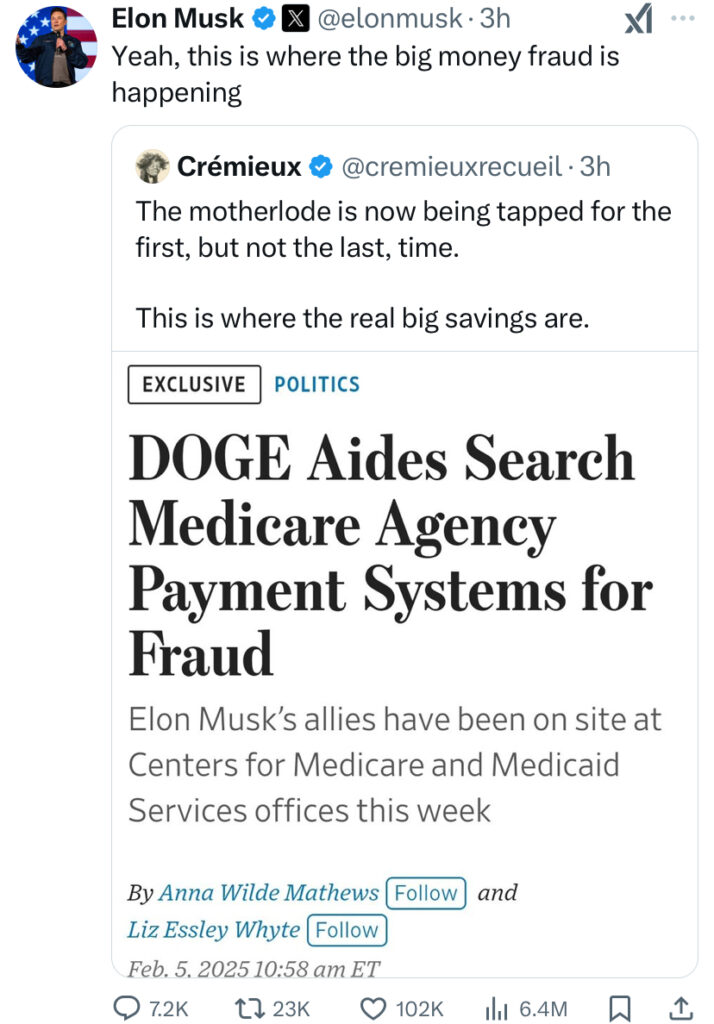Open Elon Musk's profile picture

click(56, 47)
